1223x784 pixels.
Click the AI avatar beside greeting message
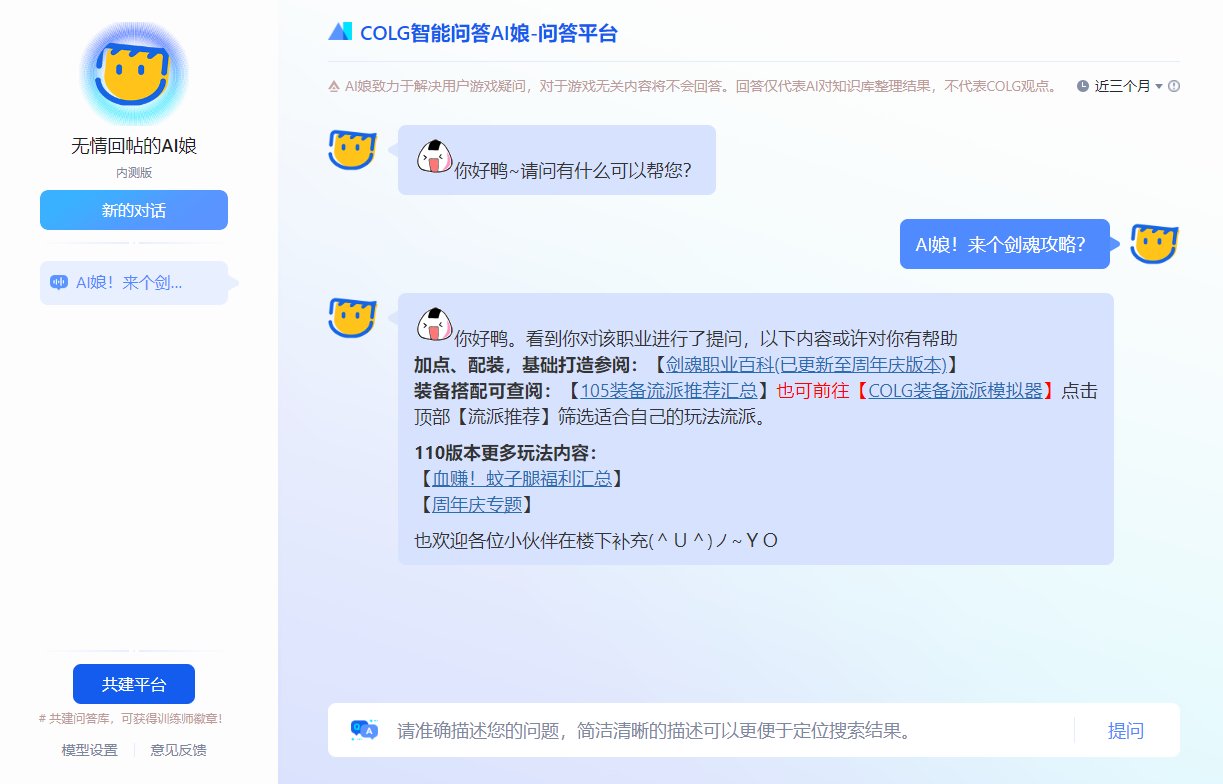tap(352, 149)
